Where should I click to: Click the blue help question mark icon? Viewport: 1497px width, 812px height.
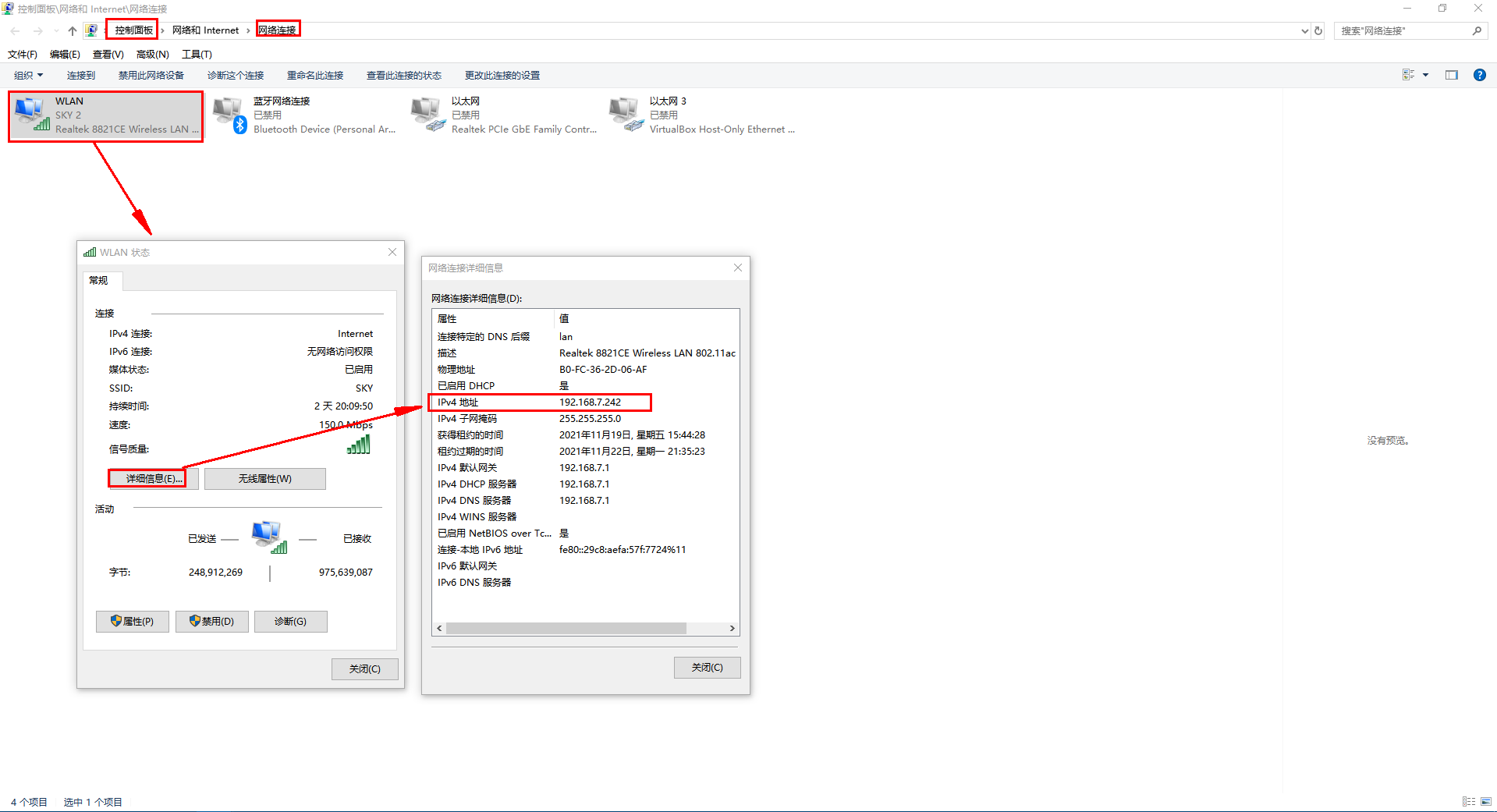point(1479,75)
